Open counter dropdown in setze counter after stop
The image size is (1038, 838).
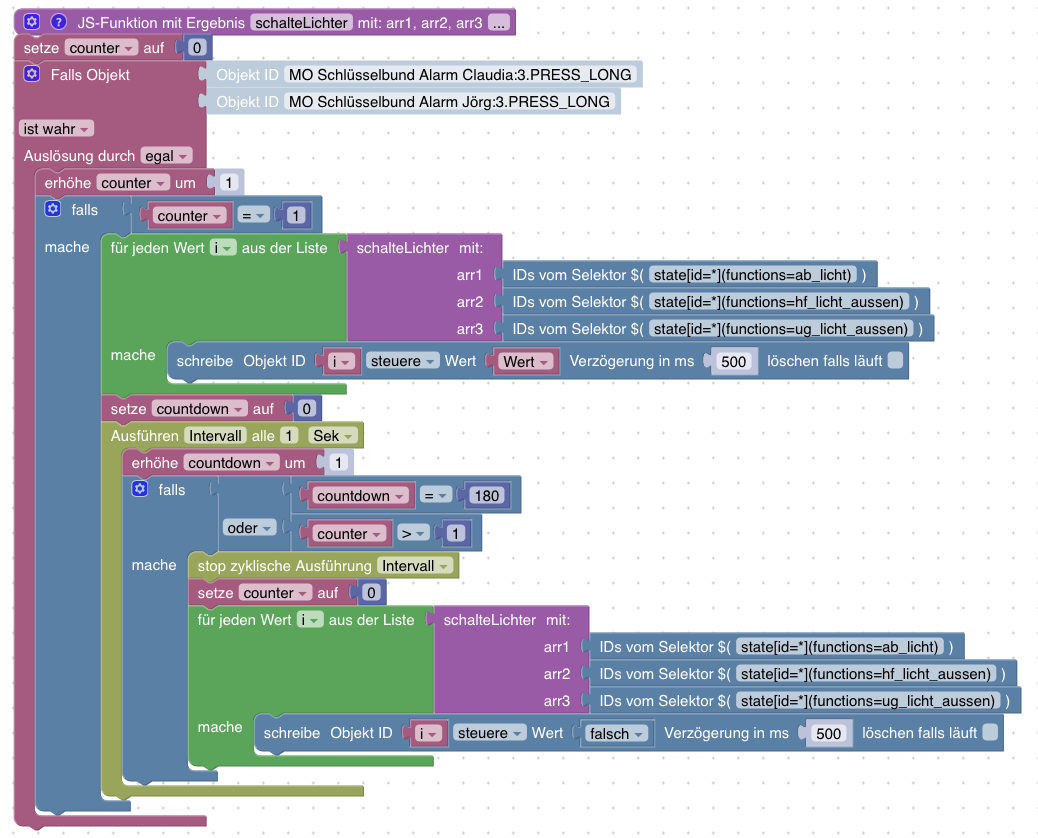275,592
